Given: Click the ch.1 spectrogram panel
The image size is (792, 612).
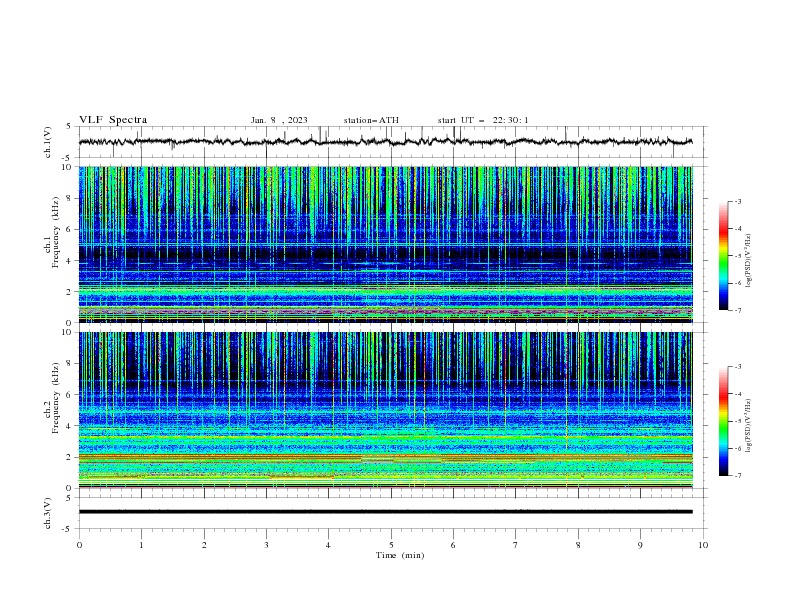Looking at the screenshot, I should [385, 244].
